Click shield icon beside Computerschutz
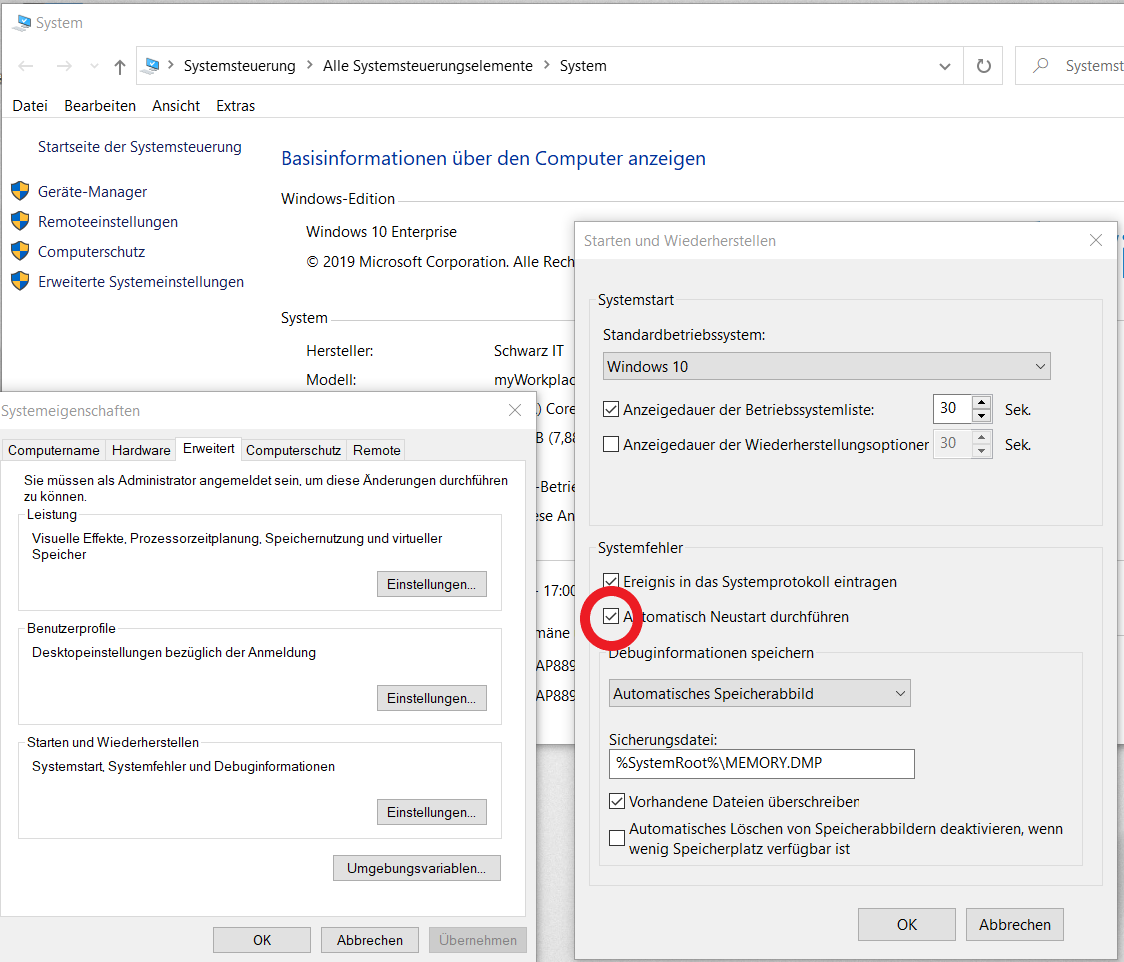Image resolution: width=1124 pixels, height=962 pixels. tap(20, 251)
